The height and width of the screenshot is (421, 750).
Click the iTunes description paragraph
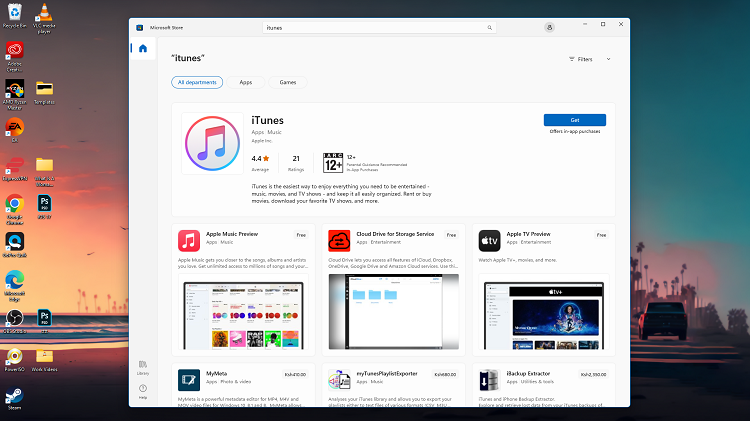point(342,194)
